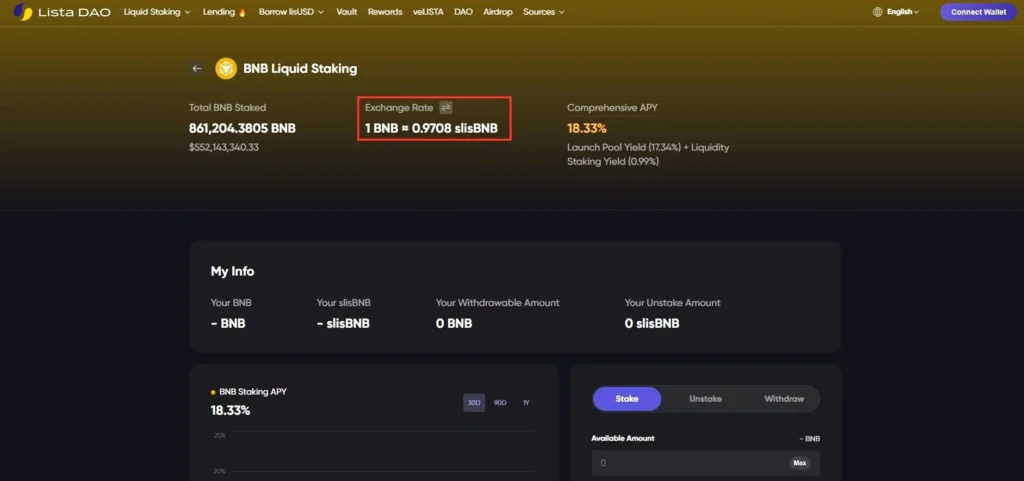Open the English language selector

[x=903, y=12]
